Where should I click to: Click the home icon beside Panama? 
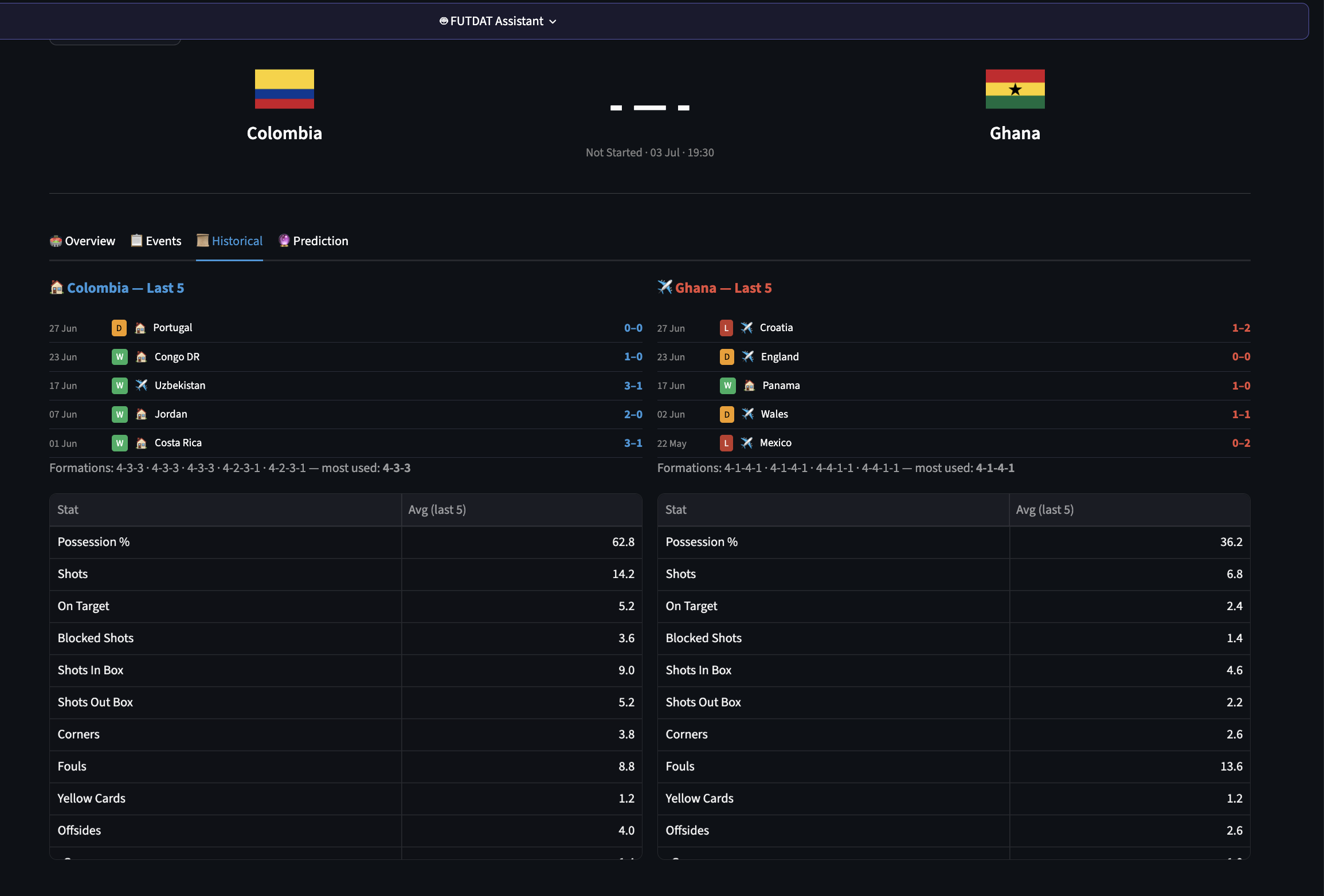pos(749,386)
